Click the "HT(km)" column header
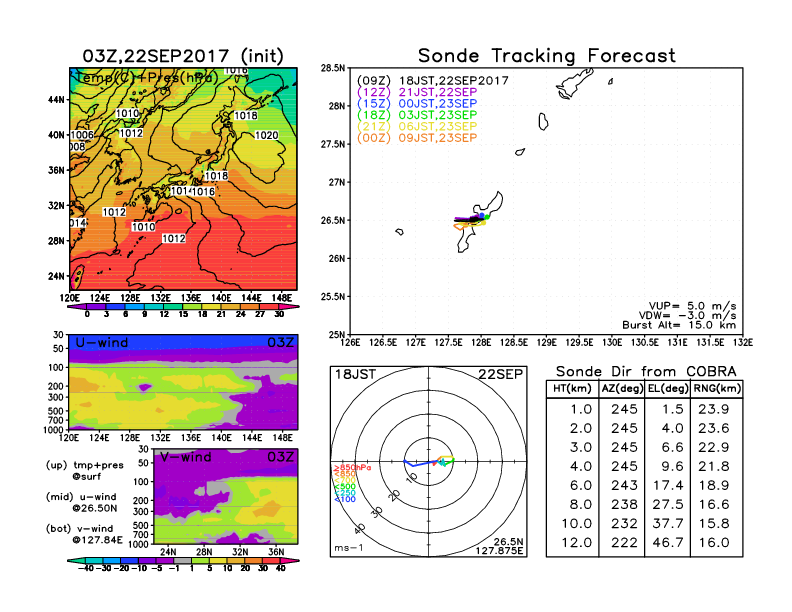Screen dimensions: 792x612 572,389
